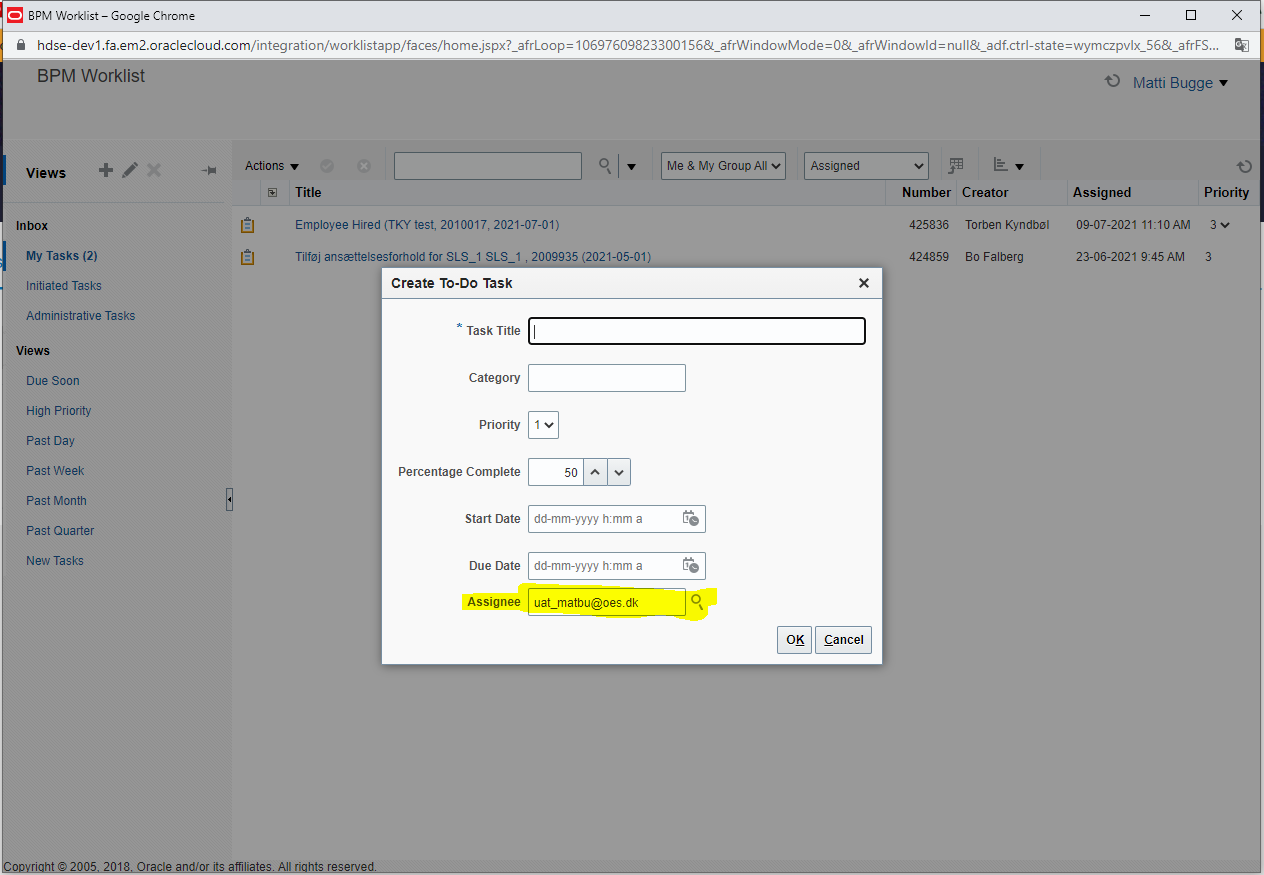The height and width of the screenshot is (875, 1264).
Task: Refresh the task list
Action: [1244, 166]
